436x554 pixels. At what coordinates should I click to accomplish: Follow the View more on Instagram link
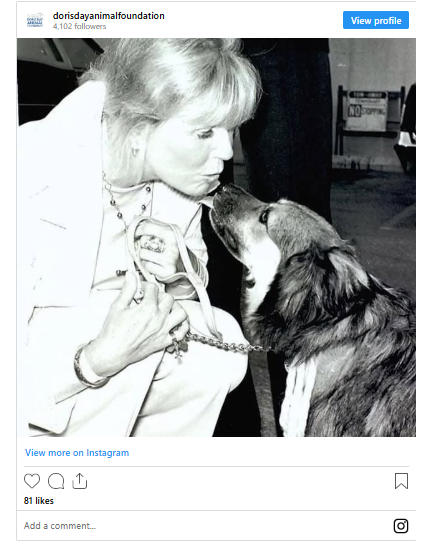pos(77,453)
